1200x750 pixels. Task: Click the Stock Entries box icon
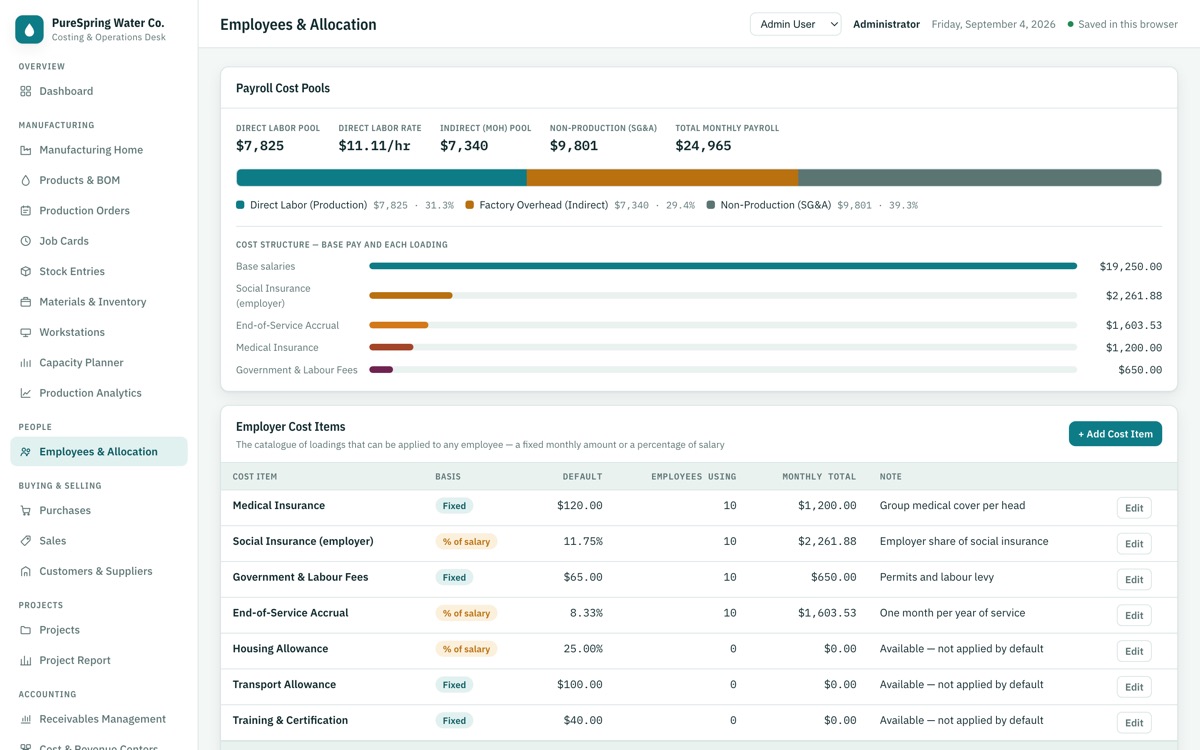click(x=26, y=271)
